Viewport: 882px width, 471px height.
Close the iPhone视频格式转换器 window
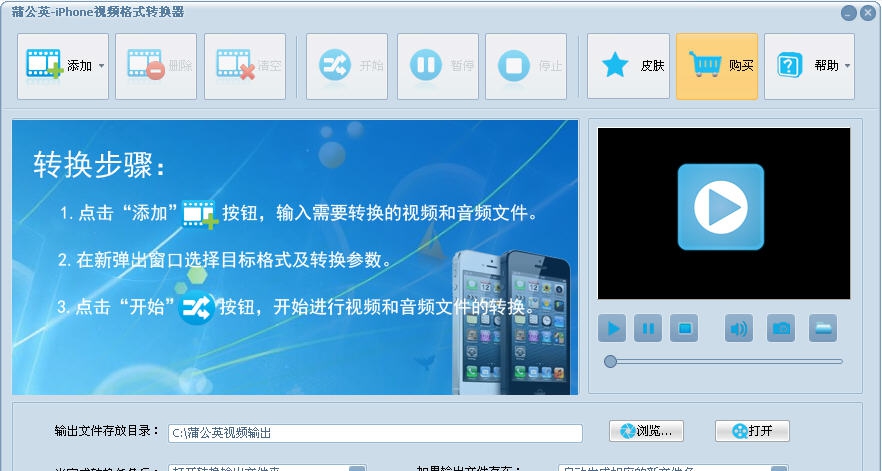tap(868, 13)
